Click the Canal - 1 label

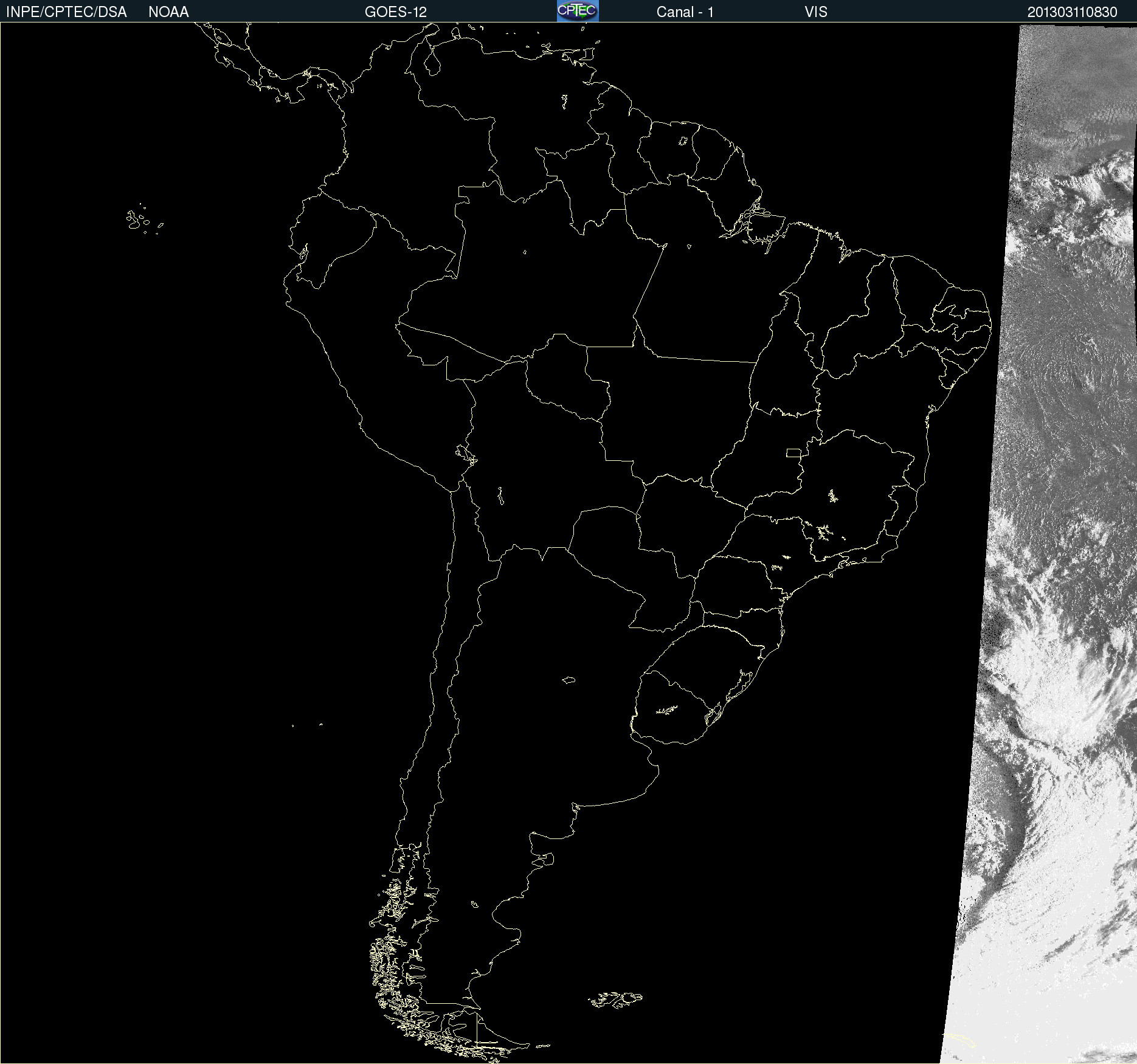click(685, 12)
